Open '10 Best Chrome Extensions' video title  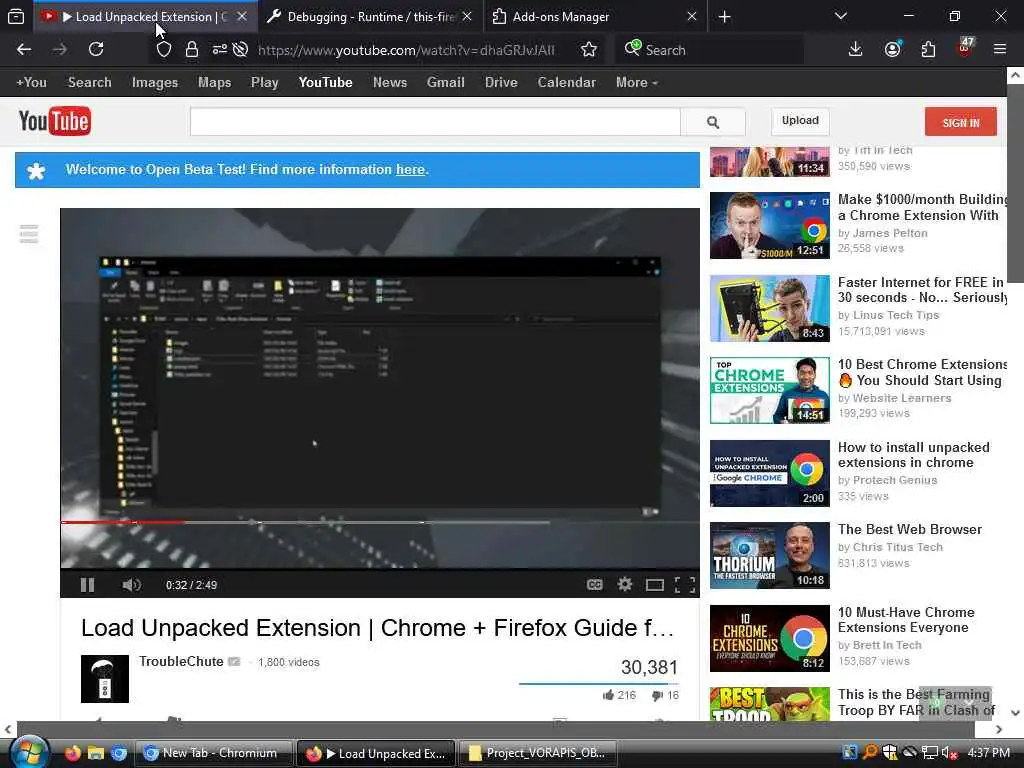(x=922, y=372)
